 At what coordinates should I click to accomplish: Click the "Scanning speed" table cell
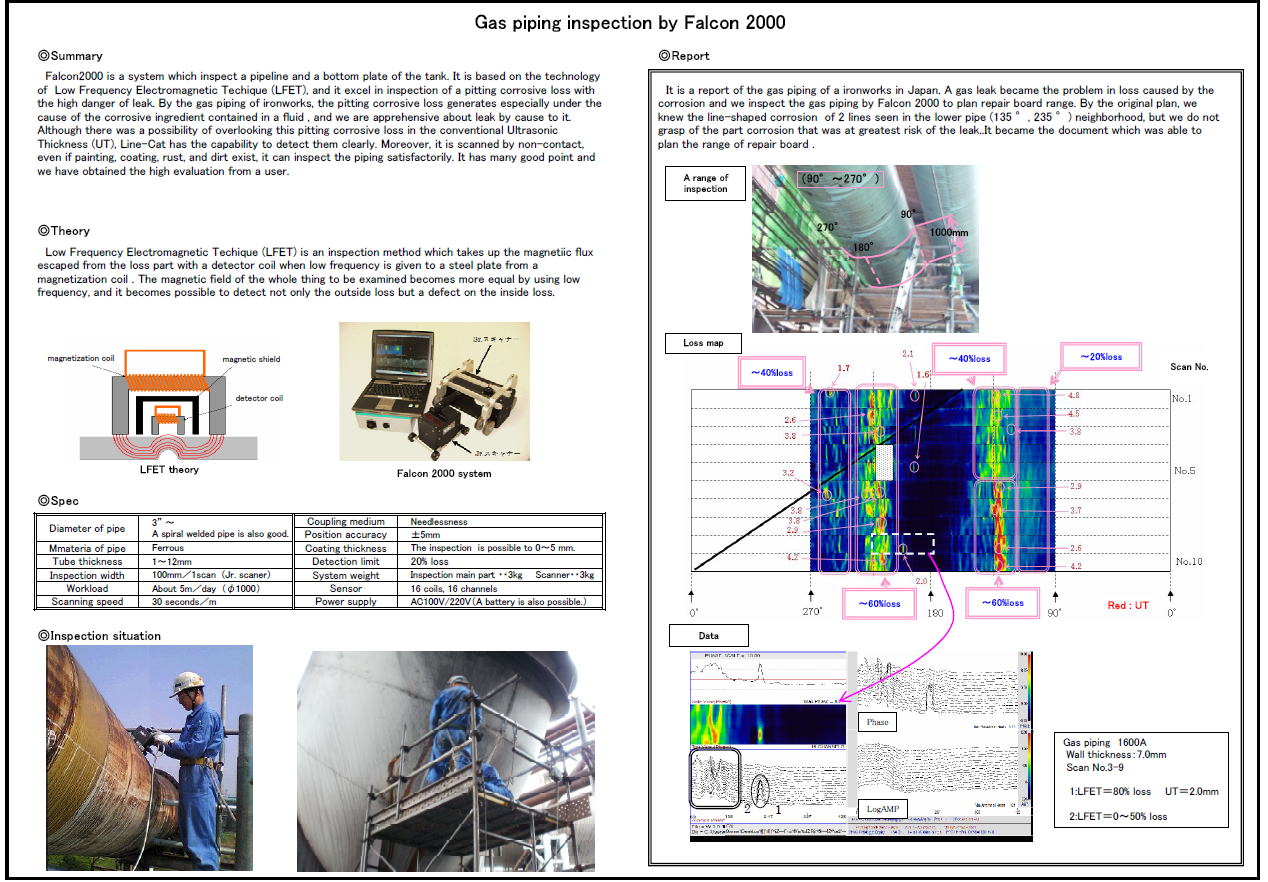[88, 602]
